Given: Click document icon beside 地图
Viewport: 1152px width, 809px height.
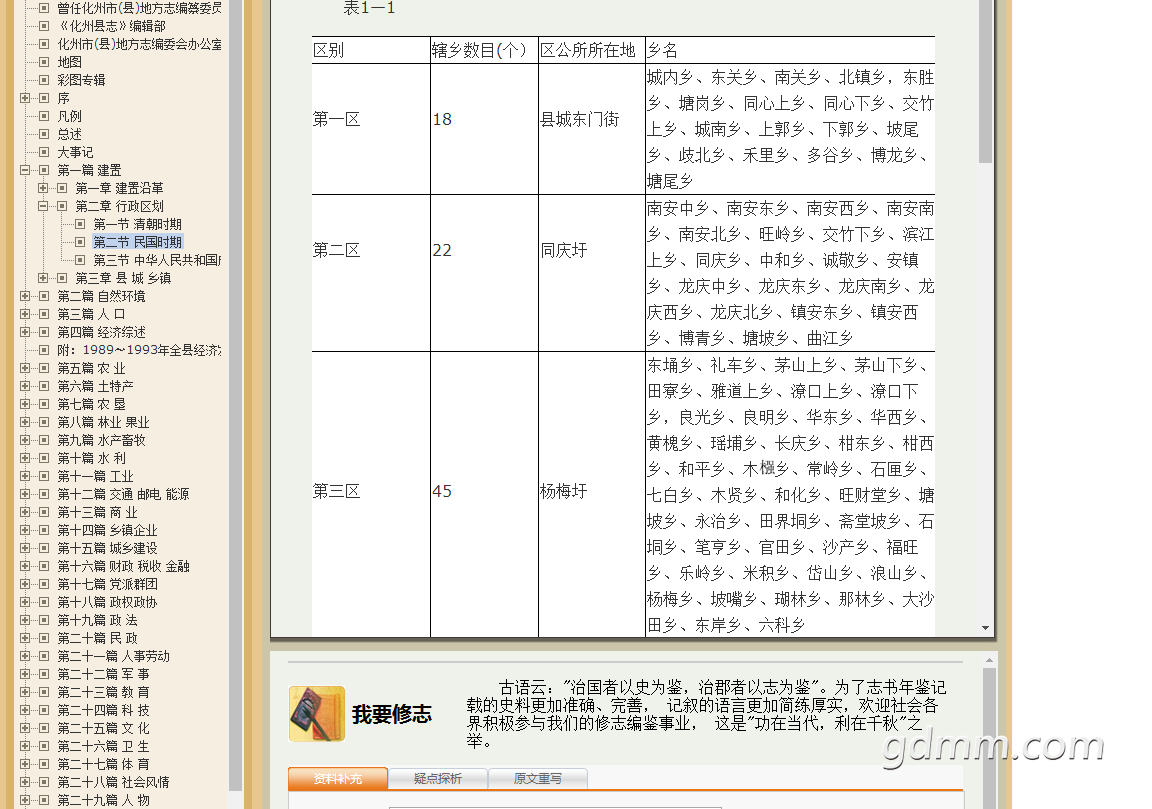Looking at the screenshot, I should [44, 62].
